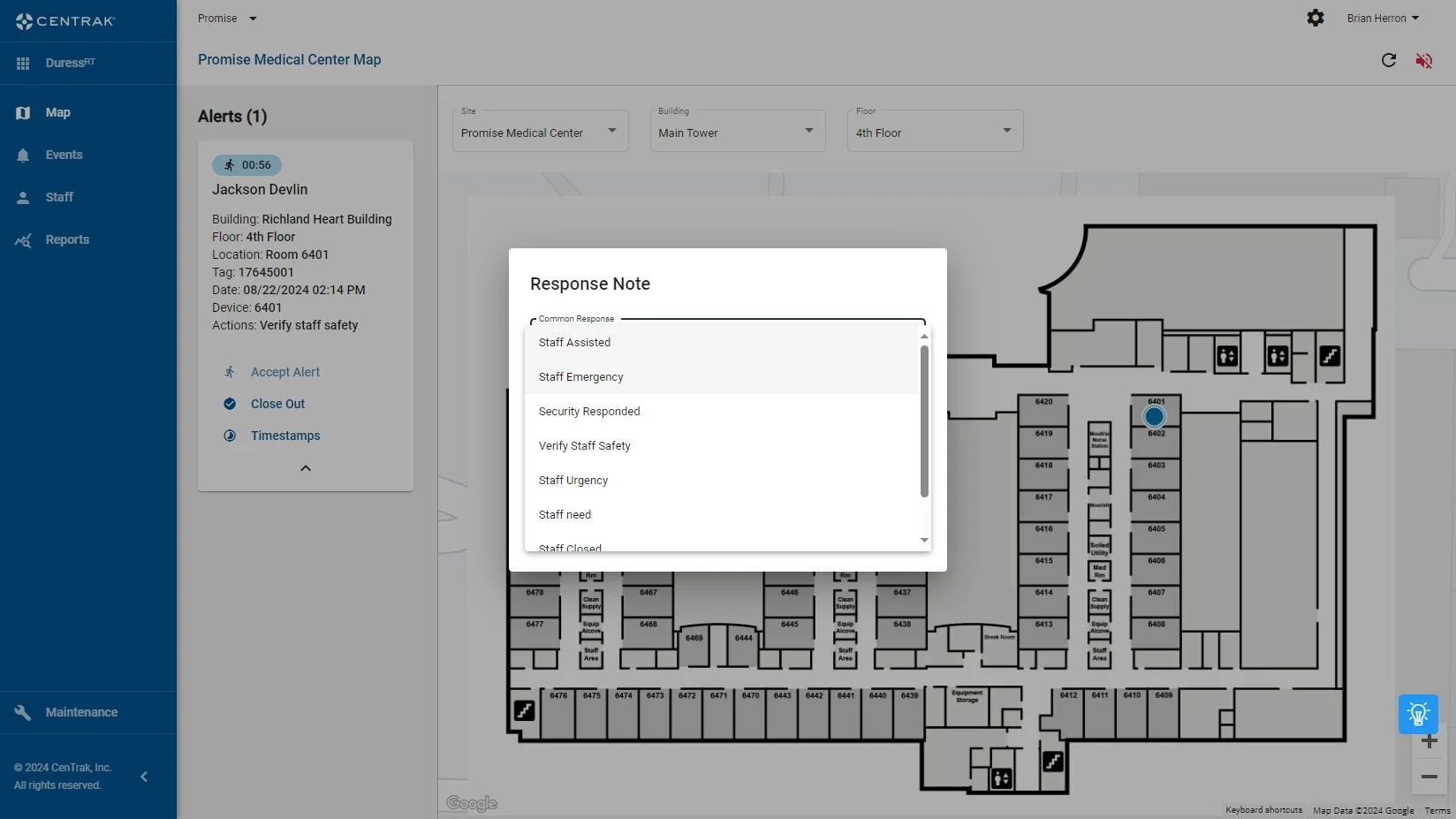
Task: Open the Brian Herron user menu
Action: (x=1383, y=19)
